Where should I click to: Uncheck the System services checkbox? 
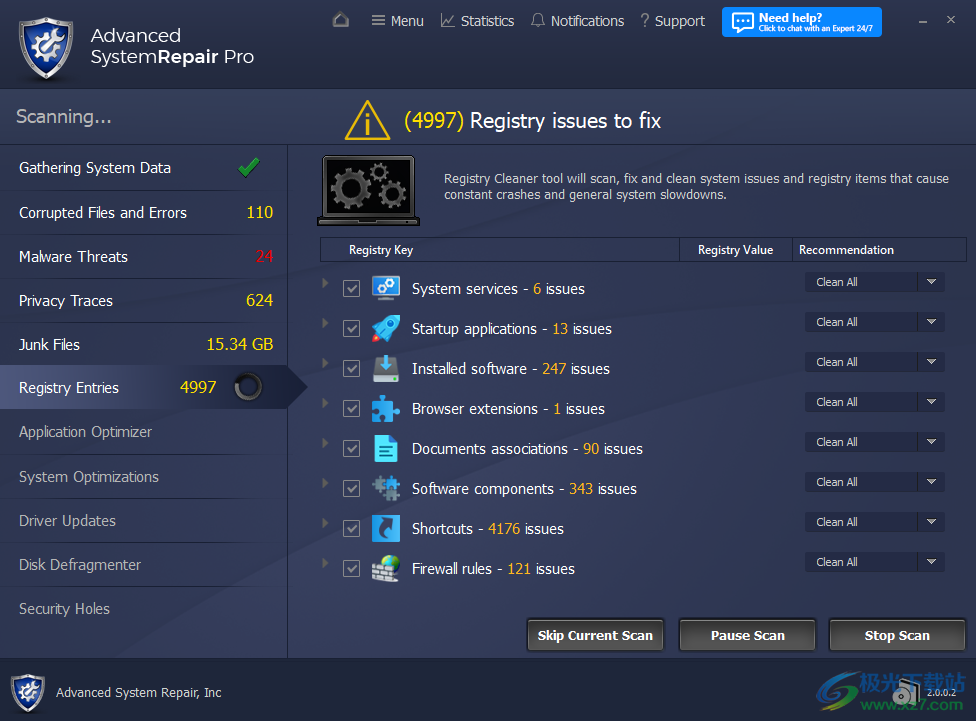coord(352,288)
